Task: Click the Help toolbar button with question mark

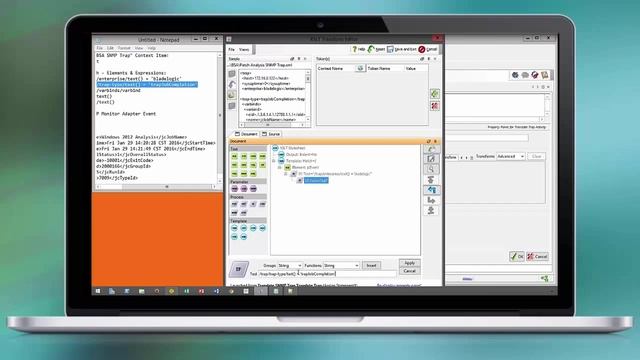Action: 359,49
